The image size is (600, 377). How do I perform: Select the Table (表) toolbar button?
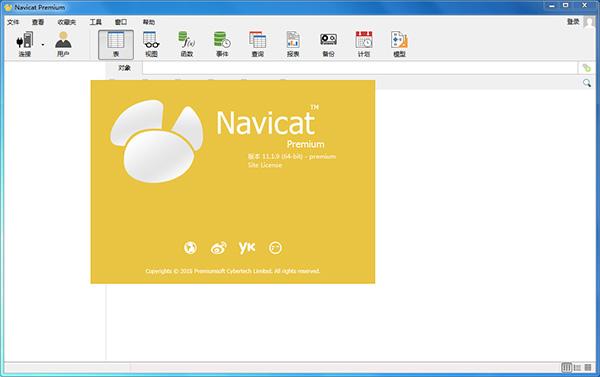coord(116,44)
